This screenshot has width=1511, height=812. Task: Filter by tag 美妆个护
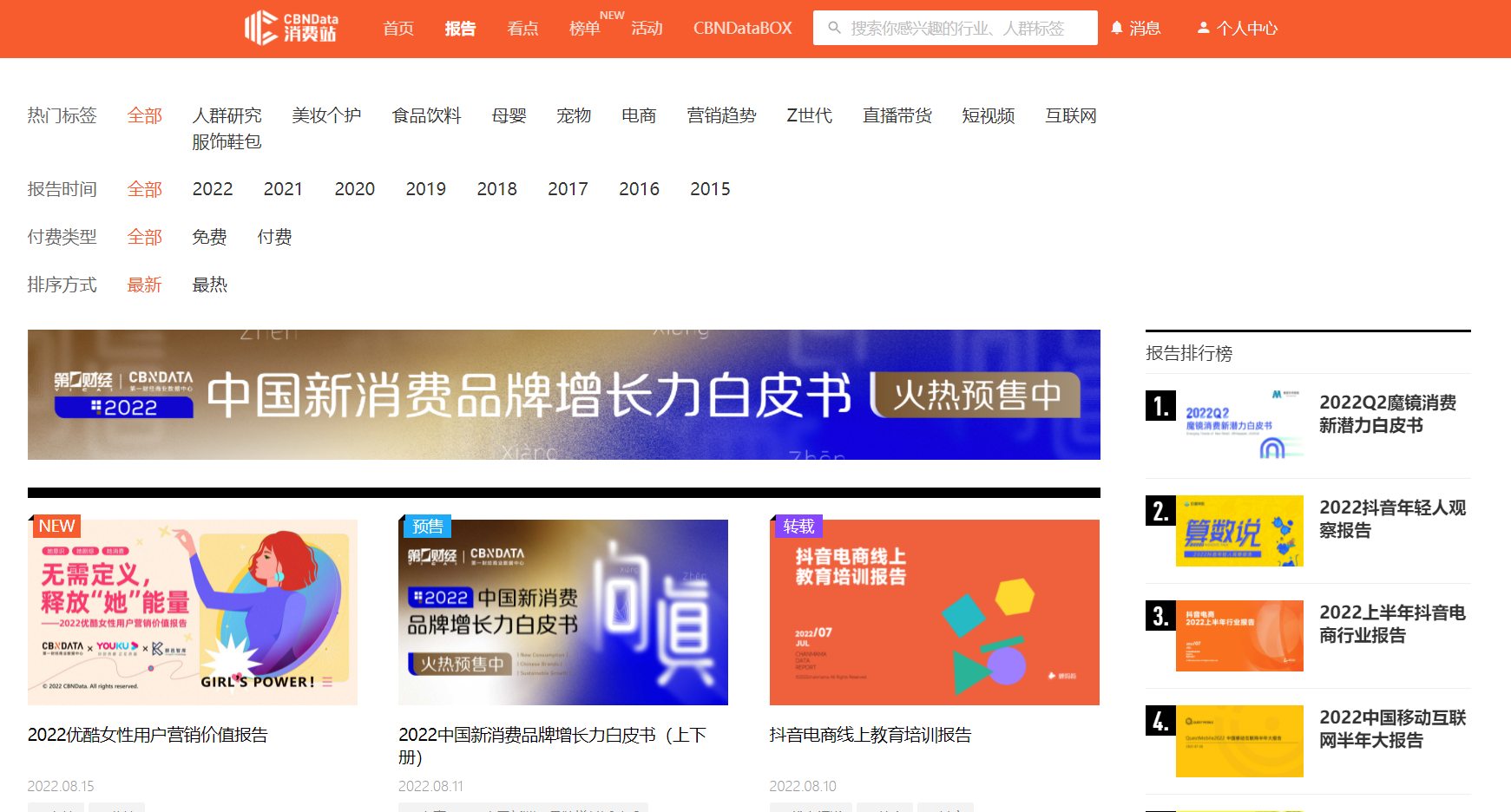327,115
